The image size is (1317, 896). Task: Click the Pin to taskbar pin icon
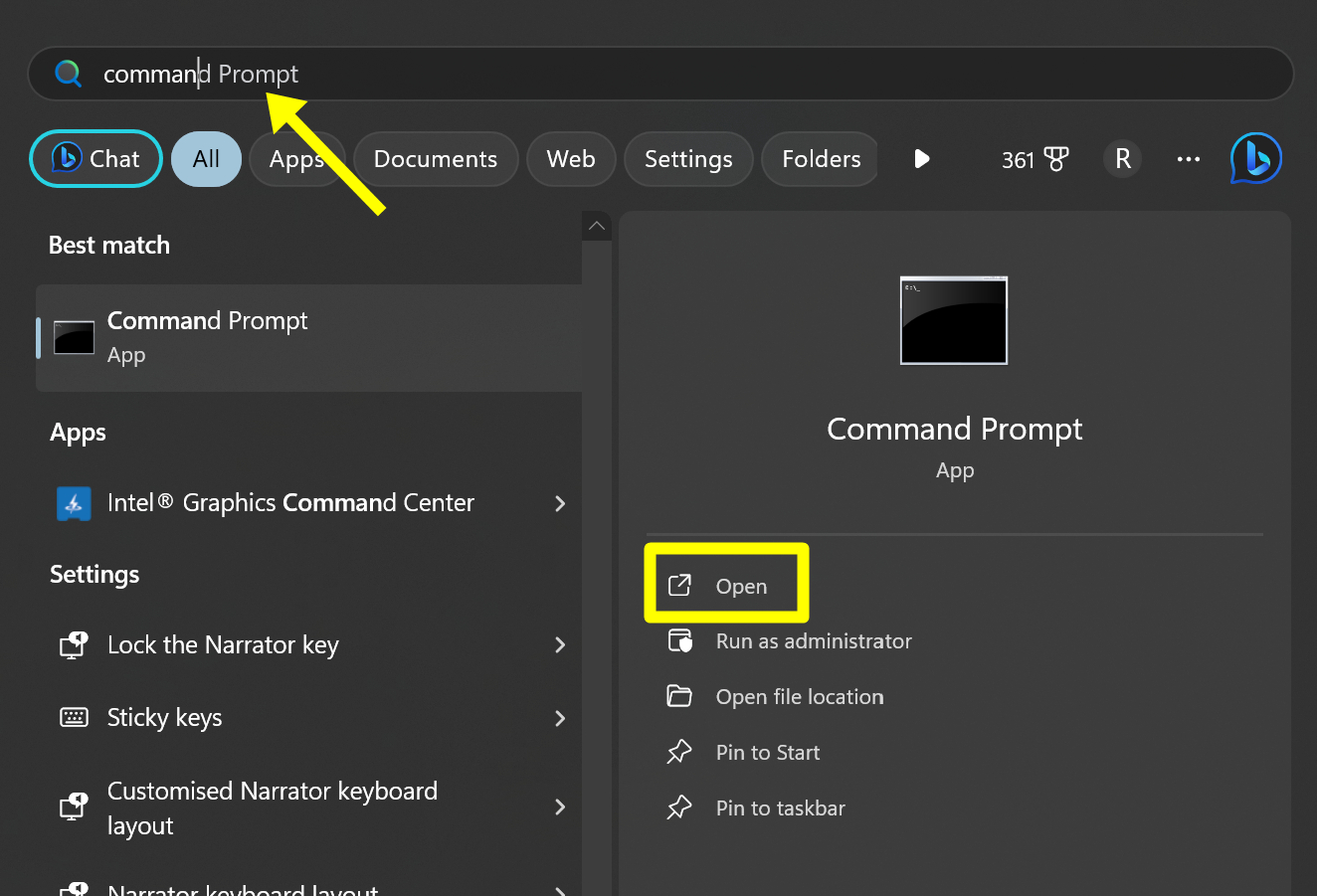coord(679,807)
